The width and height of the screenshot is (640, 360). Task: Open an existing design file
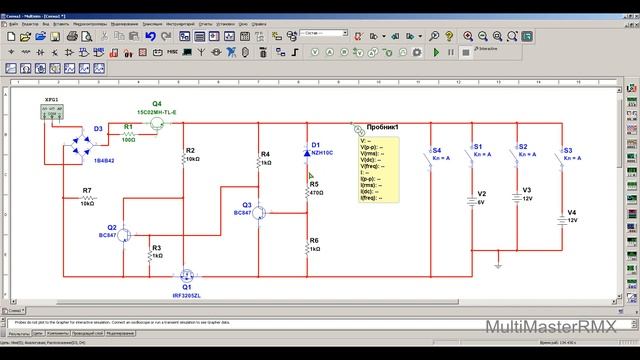tap(25, 37)
